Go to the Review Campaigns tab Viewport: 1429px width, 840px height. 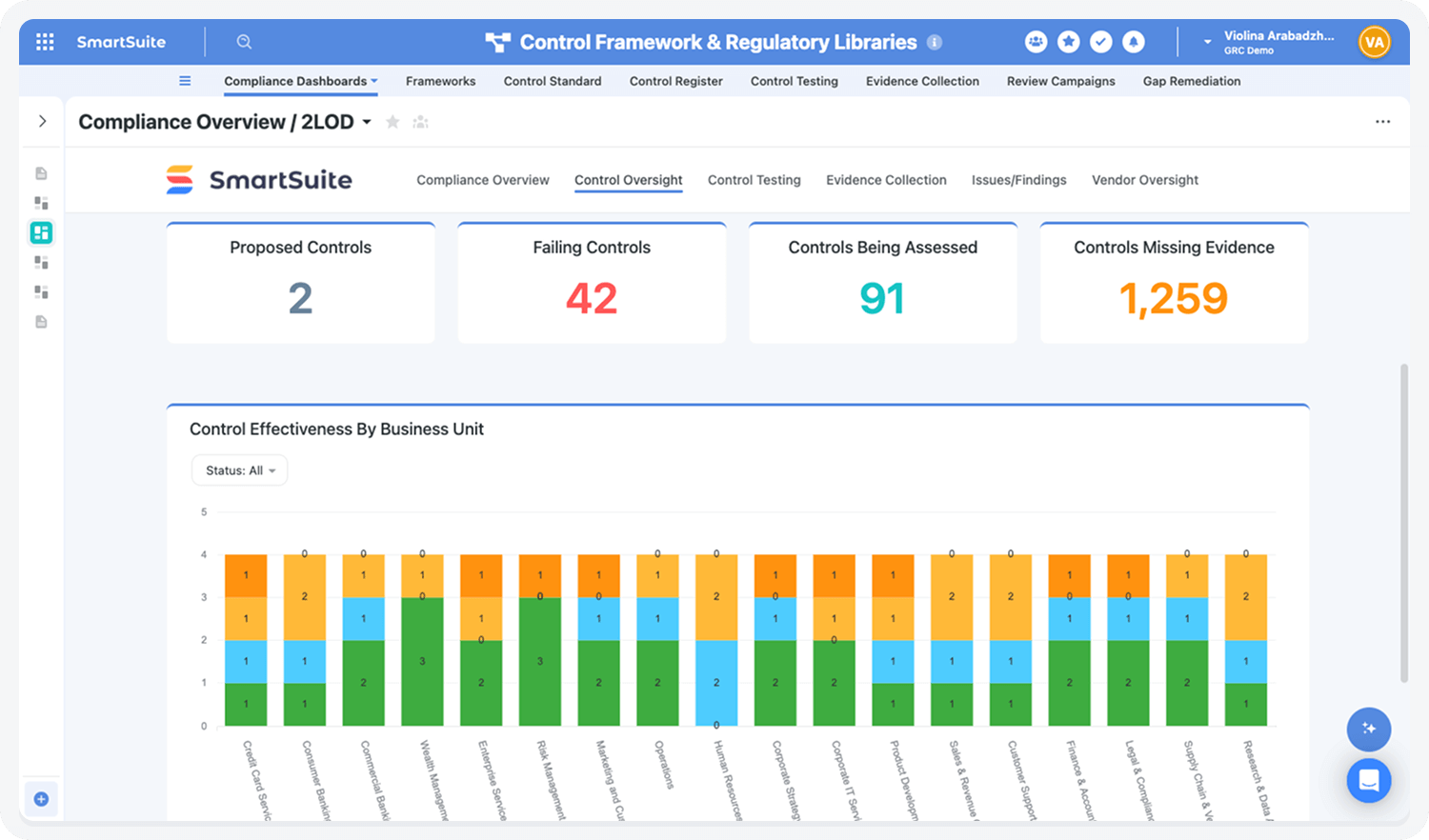point(1061,81)
